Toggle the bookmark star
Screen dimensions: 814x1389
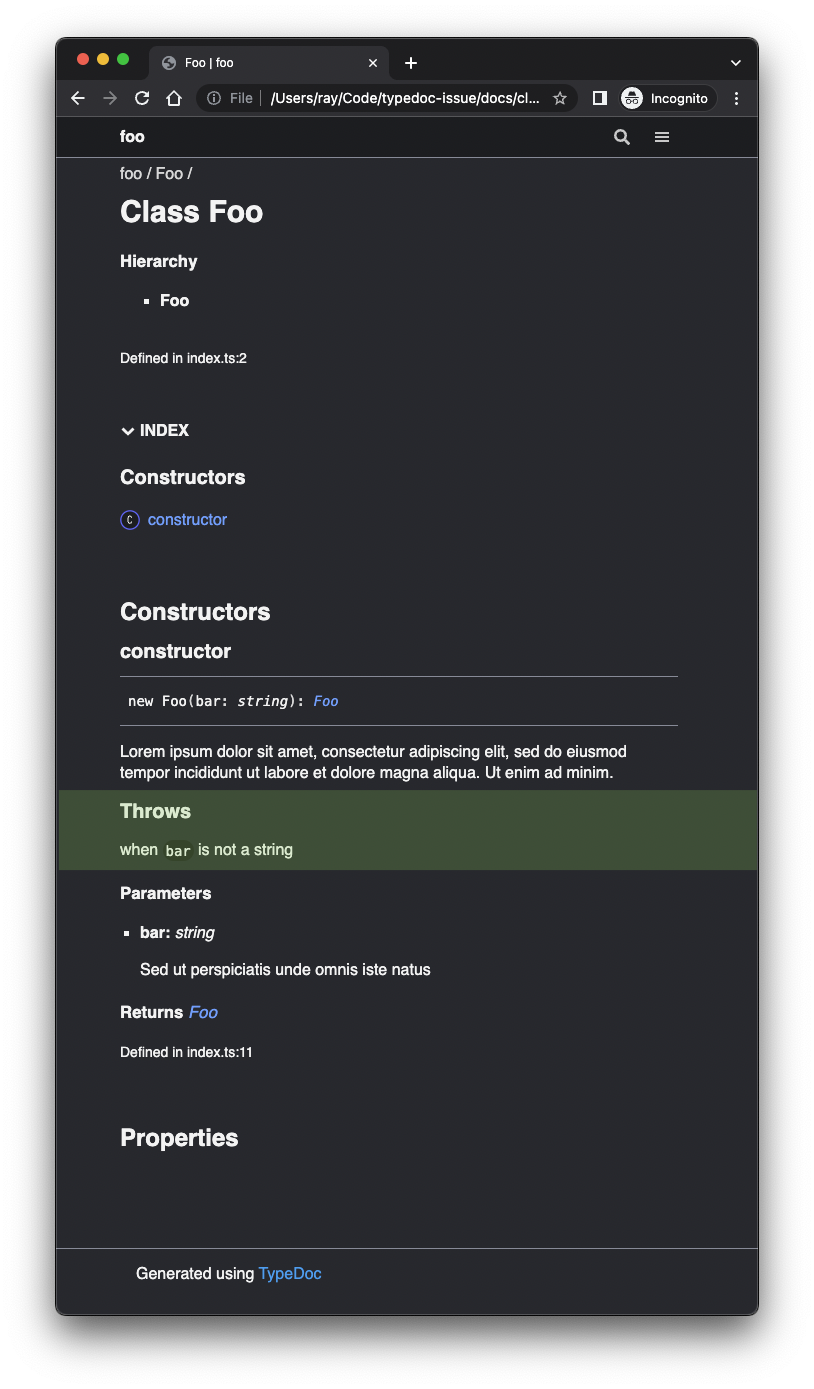(x=560, y=98)
